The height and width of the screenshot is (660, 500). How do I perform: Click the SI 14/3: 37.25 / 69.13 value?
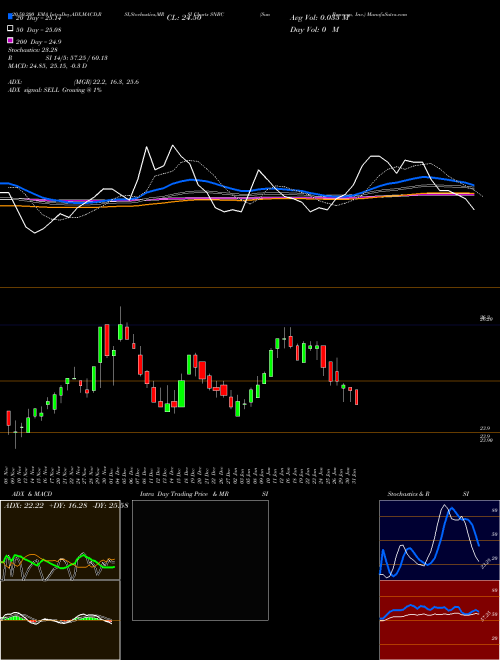tap(77, 58)
